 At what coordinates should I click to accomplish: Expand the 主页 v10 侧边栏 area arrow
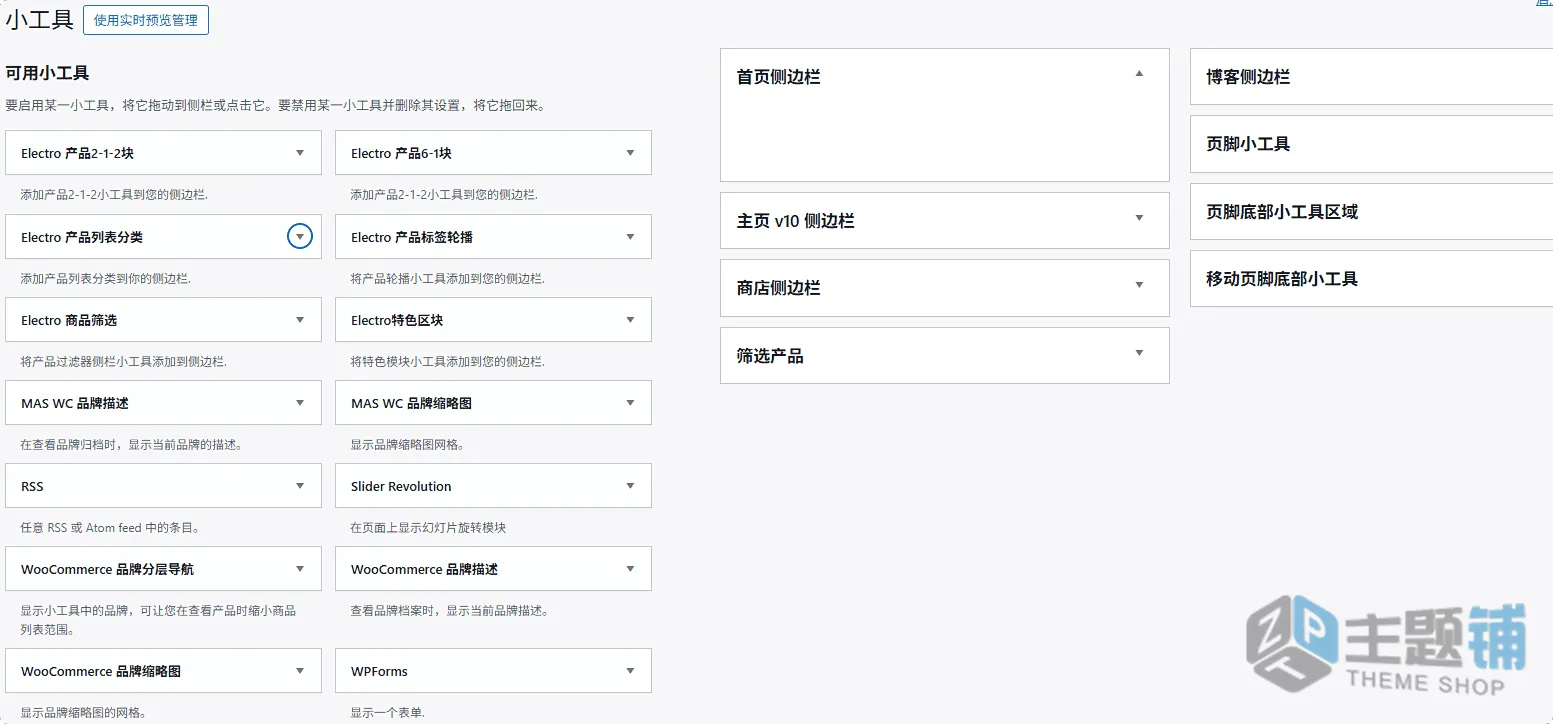coord(1139,218)
